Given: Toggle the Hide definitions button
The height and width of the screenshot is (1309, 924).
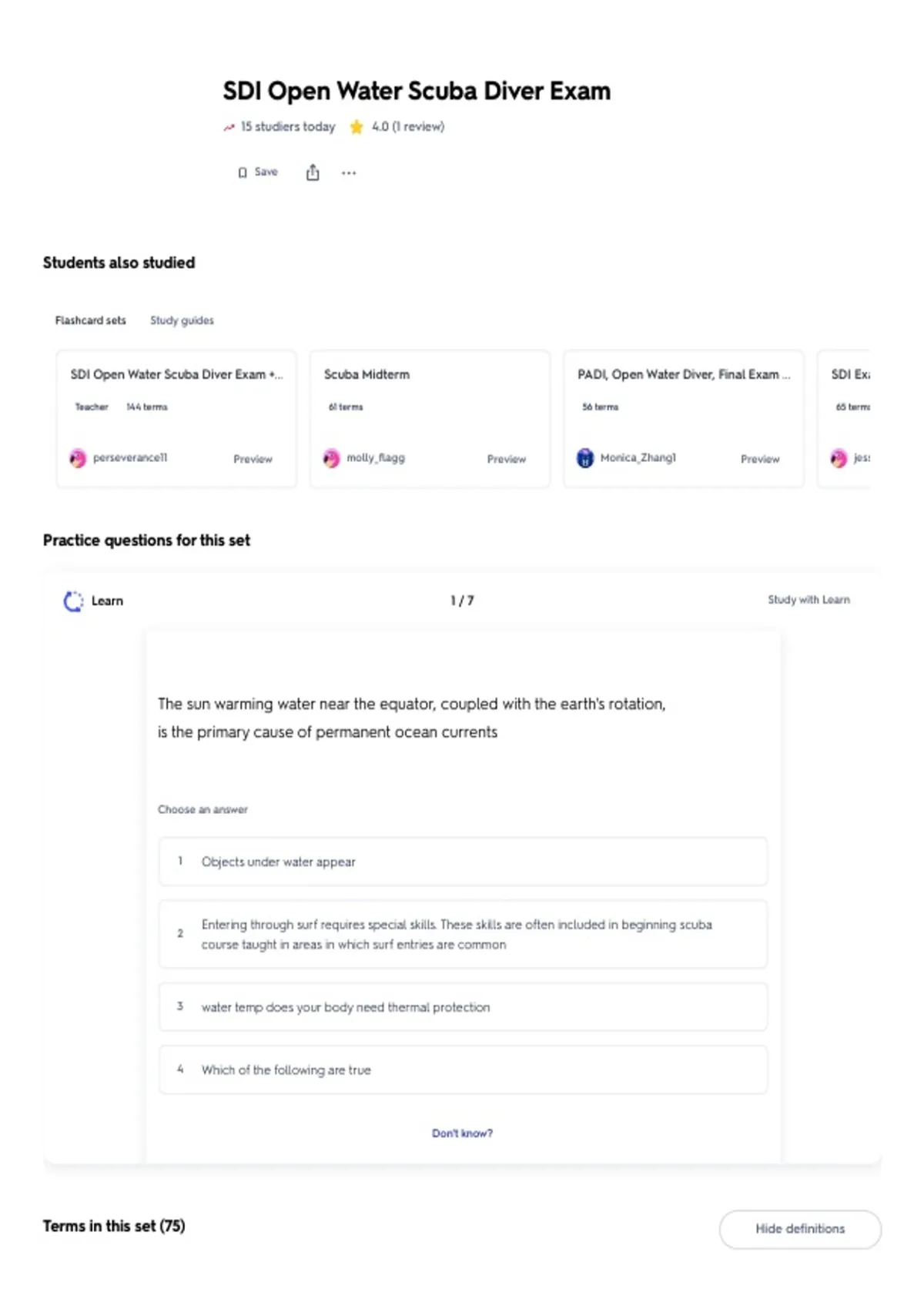Looking at the screenshot, I should coord(800,1229).
